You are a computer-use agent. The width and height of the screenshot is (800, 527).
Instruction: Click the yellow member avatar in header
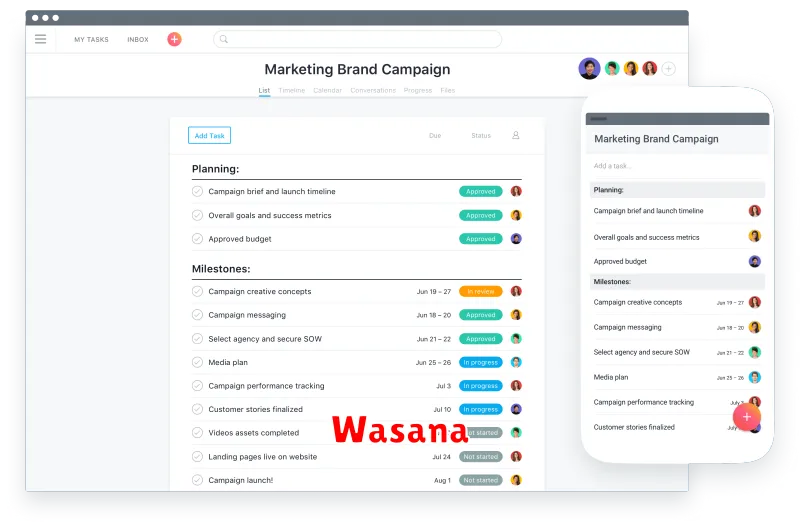[x=631, y=68]
